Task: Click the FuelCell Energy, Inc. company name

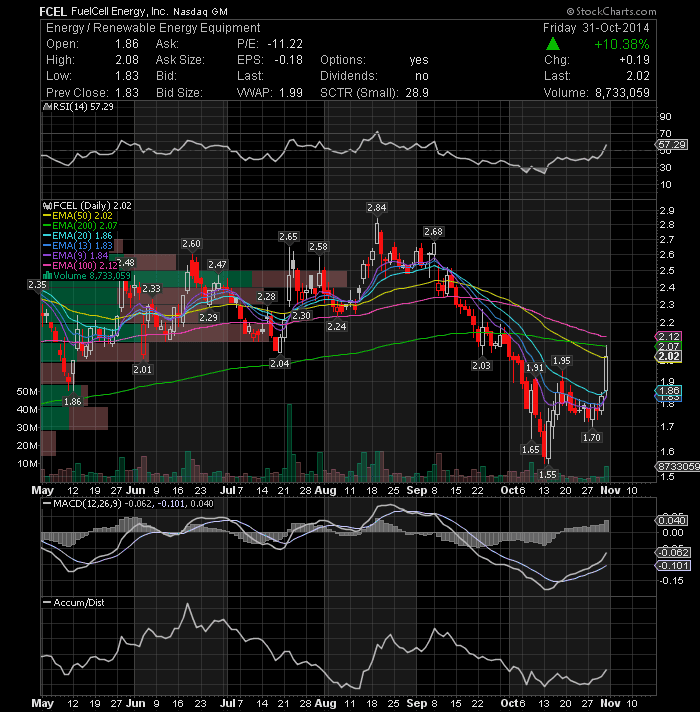Action: (x=119, y=11)
